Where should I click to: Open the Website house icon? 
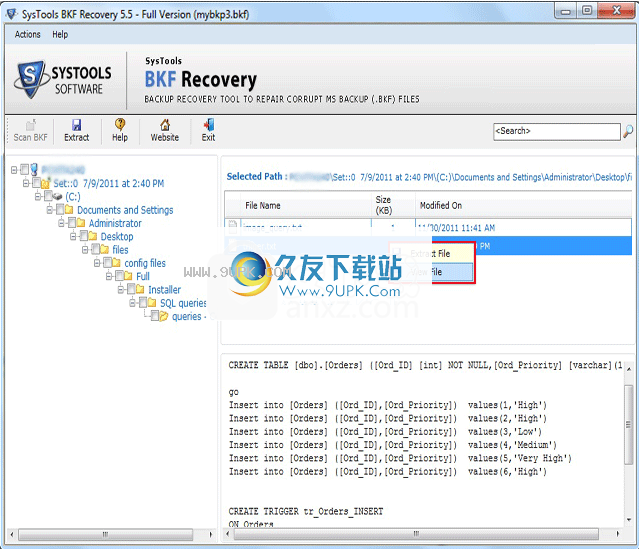[x=165, y=125]
